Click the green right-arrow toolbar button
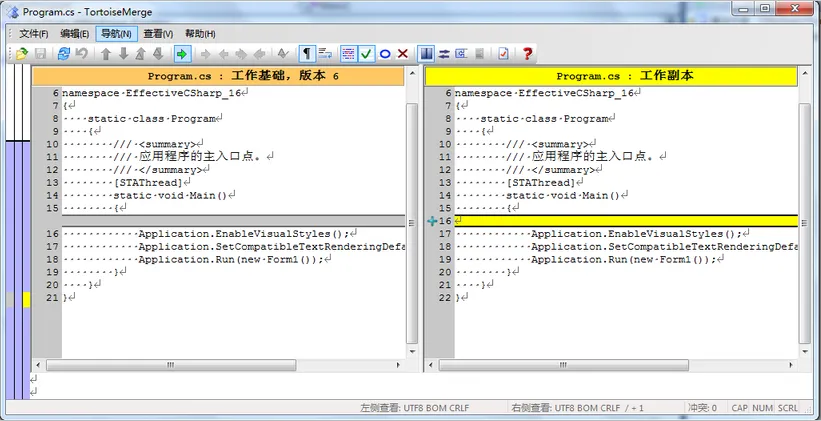This screenshot has height=421, width=821. (x=182, y=53)
